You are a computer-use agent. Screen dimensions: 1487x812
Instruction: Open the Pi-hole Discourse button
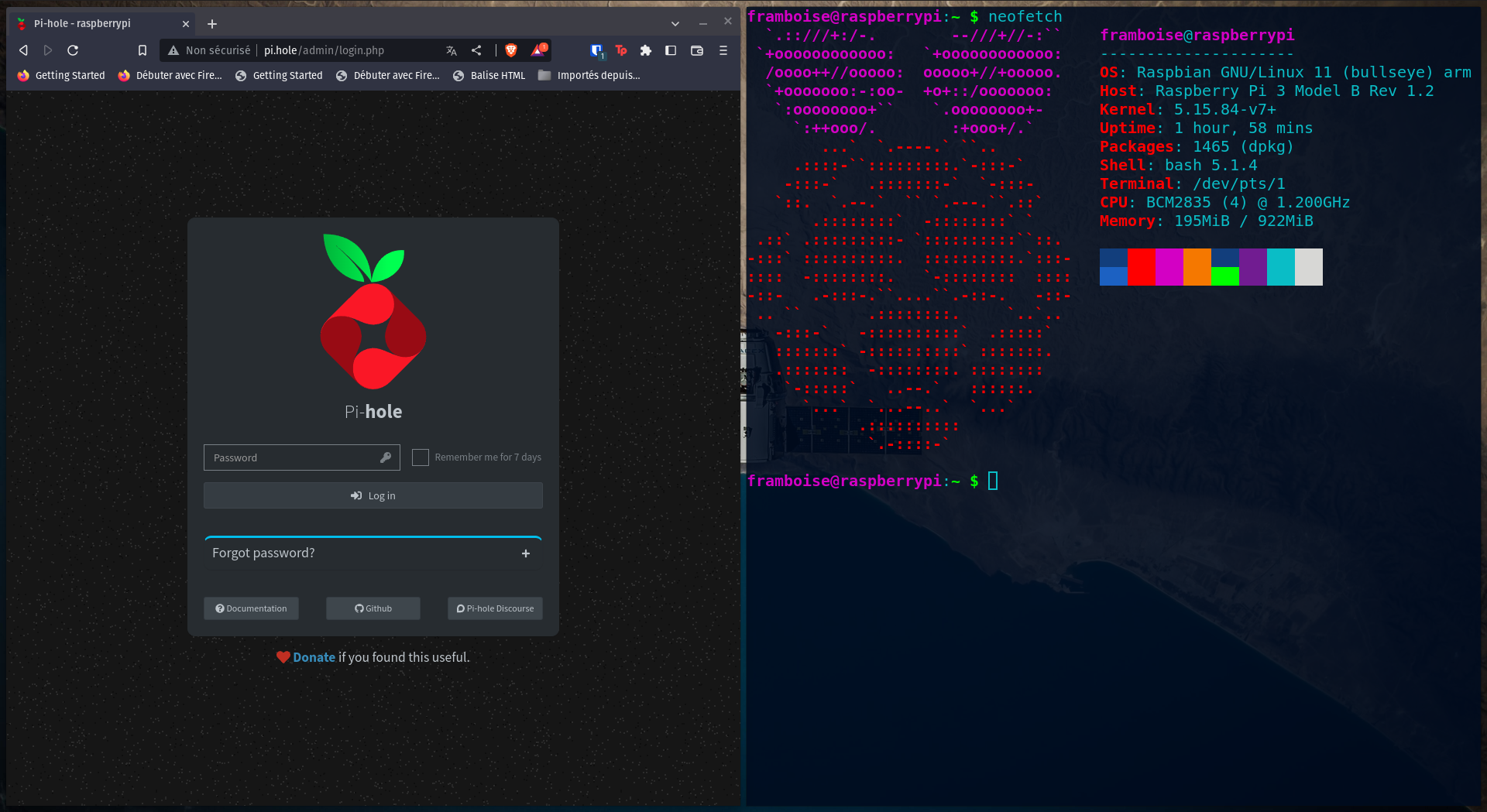495,608
